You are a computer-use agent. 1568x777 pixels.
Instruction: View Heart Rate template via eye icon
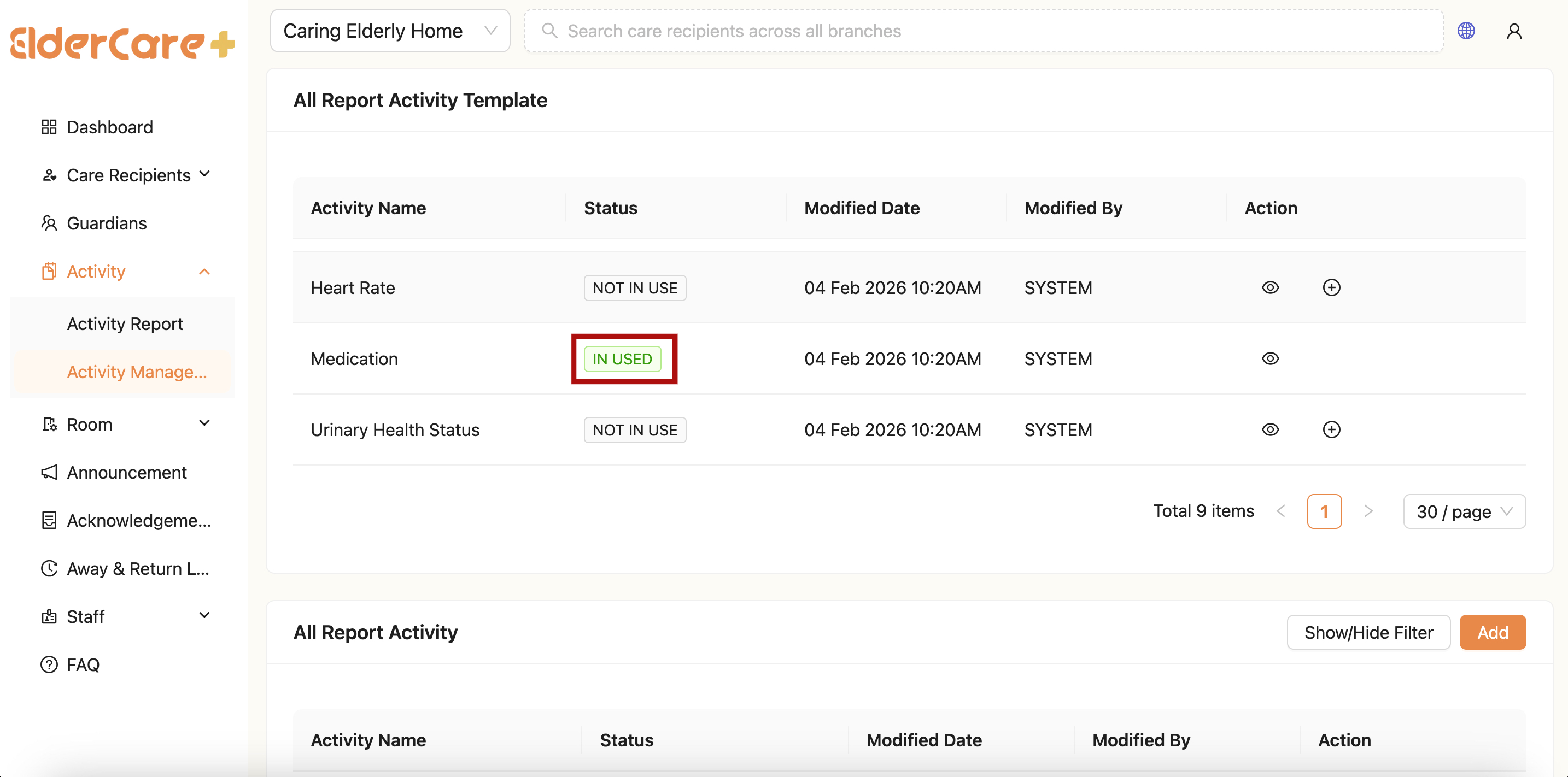click(1269, 288)
